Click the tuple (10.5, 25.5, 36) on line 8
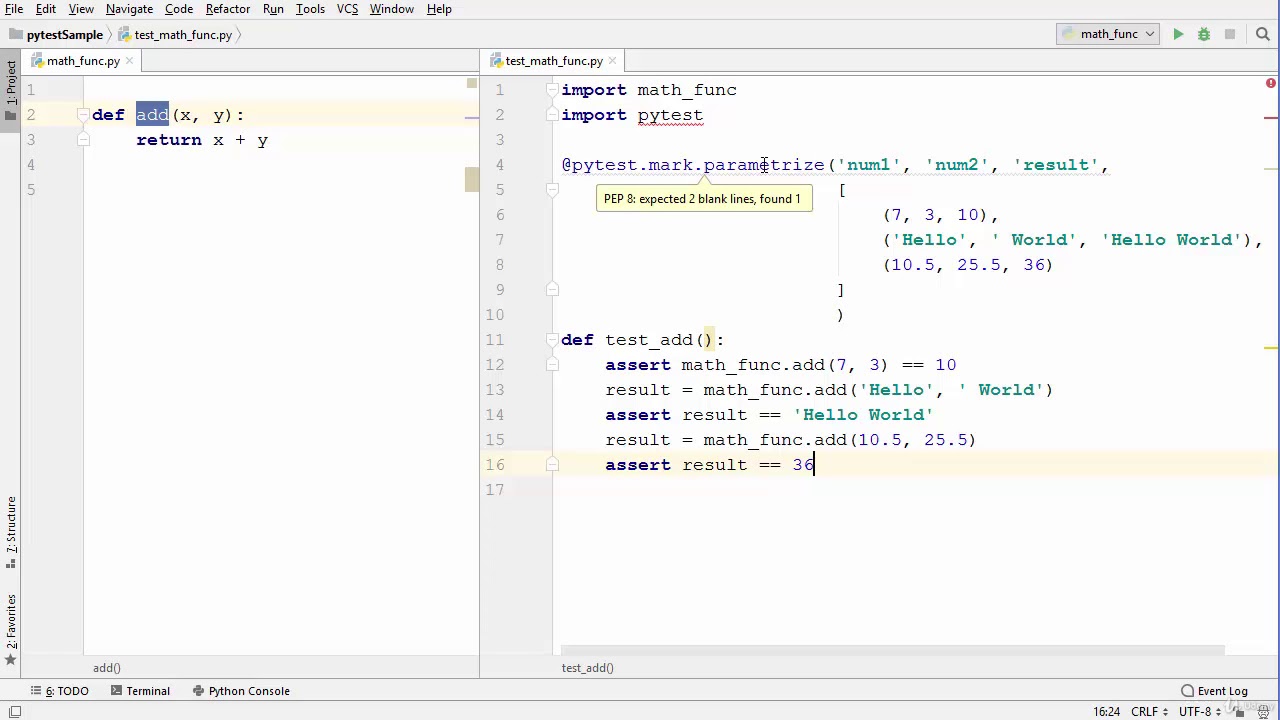The image size is (1280, 720). click(x=968, y=265)
